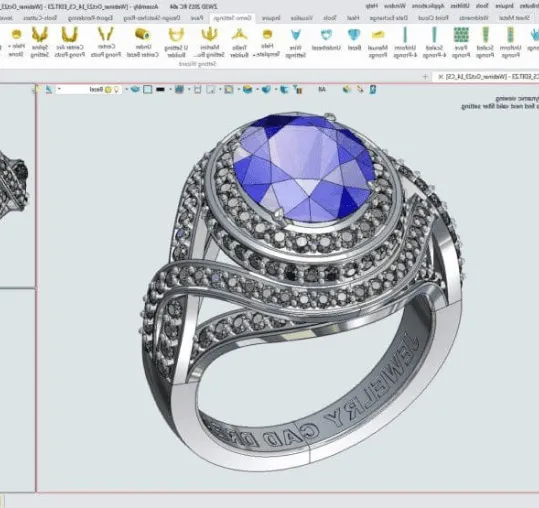Screen dimensions: 539x508
Task: Expand dropdown arrow beside black color swatch
Action: coord(170,90)
